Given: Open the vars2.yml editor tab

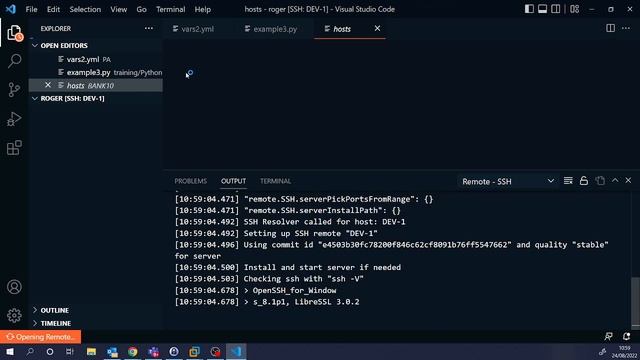Looking at the screenshot, I should click(x=198, y=29).
